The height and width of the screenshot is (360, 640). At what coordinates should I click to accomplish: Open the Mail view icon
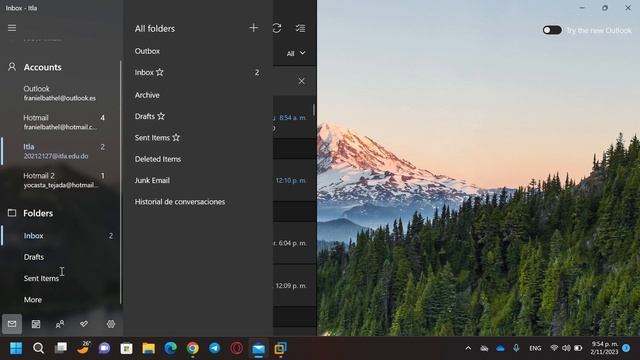pyautogui.click(x=12, y=324)
